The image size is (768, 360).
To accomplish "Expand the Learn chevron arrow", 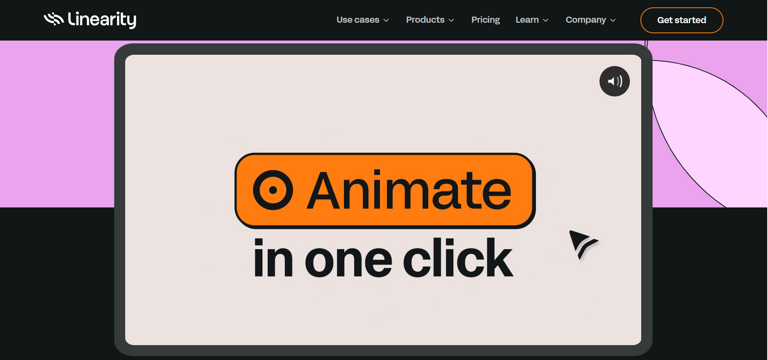I will (x=546, y=21).
